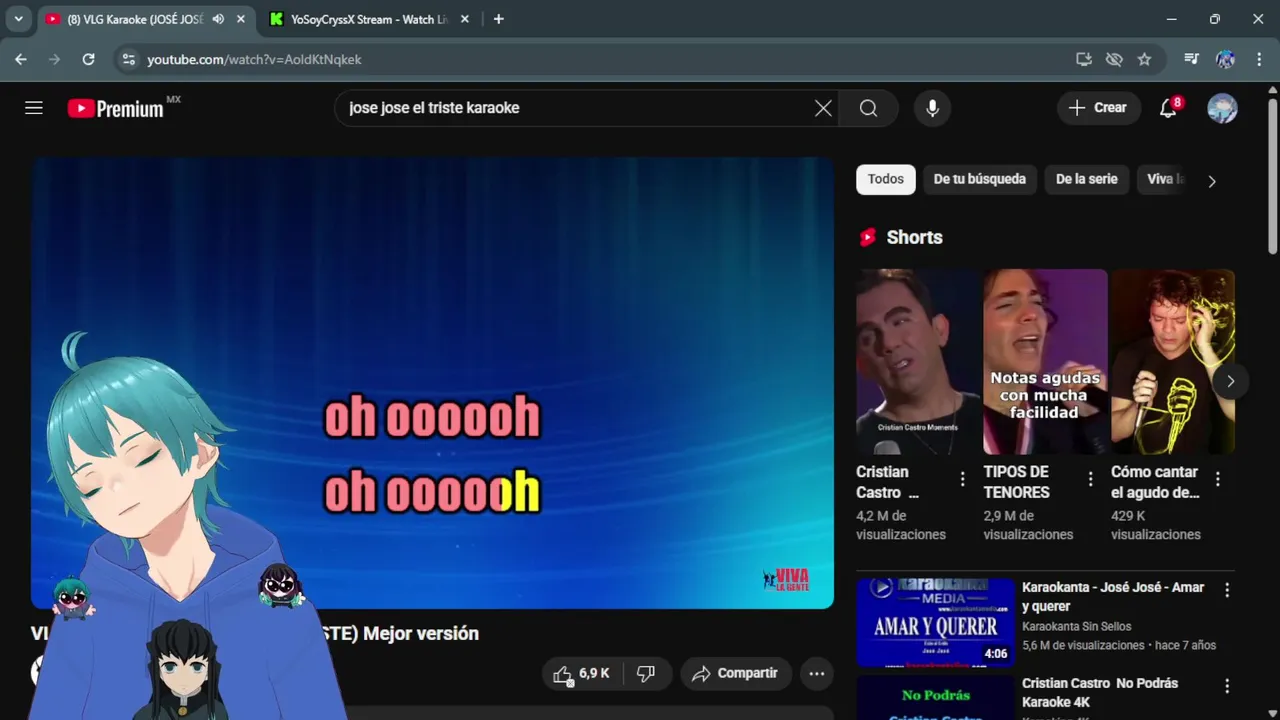The height and width of the screenshot is (720, 1280).
Task: Close the YoSoyCryssX Stream tab
Action: pos(465,19)
